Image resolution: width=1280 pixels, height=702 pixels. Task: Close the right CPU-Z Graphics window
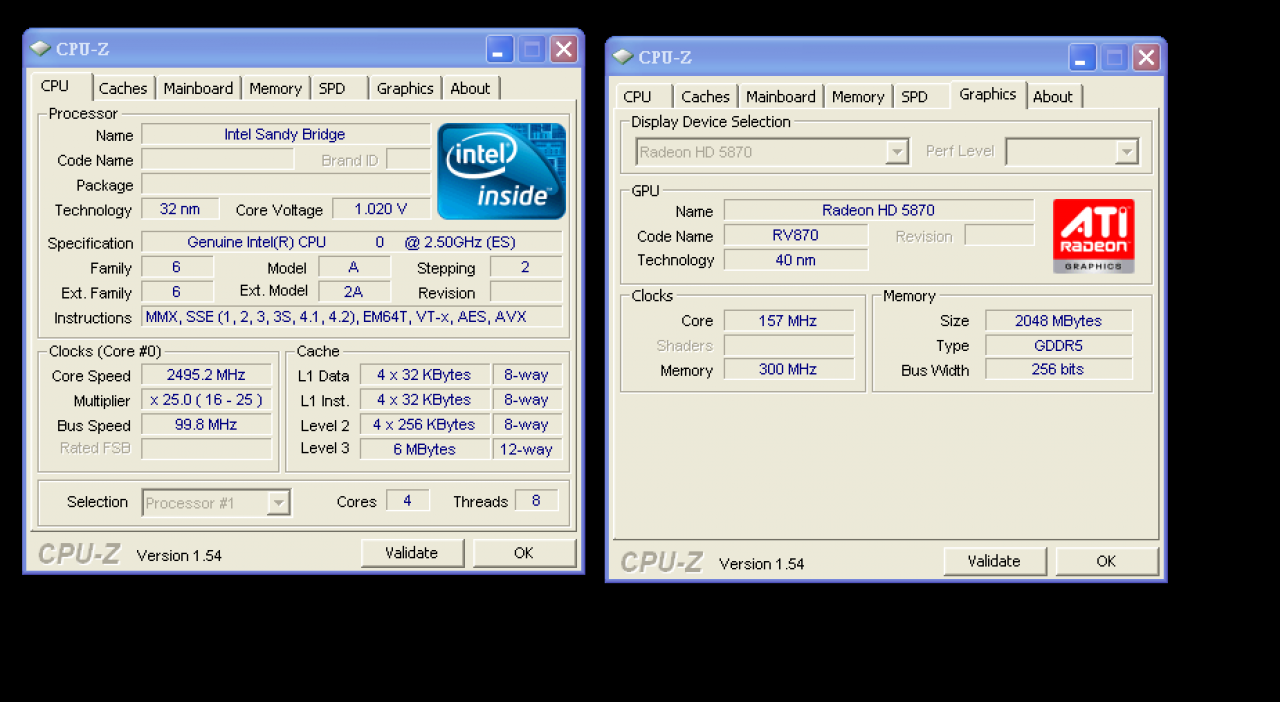coord(1146,57)
